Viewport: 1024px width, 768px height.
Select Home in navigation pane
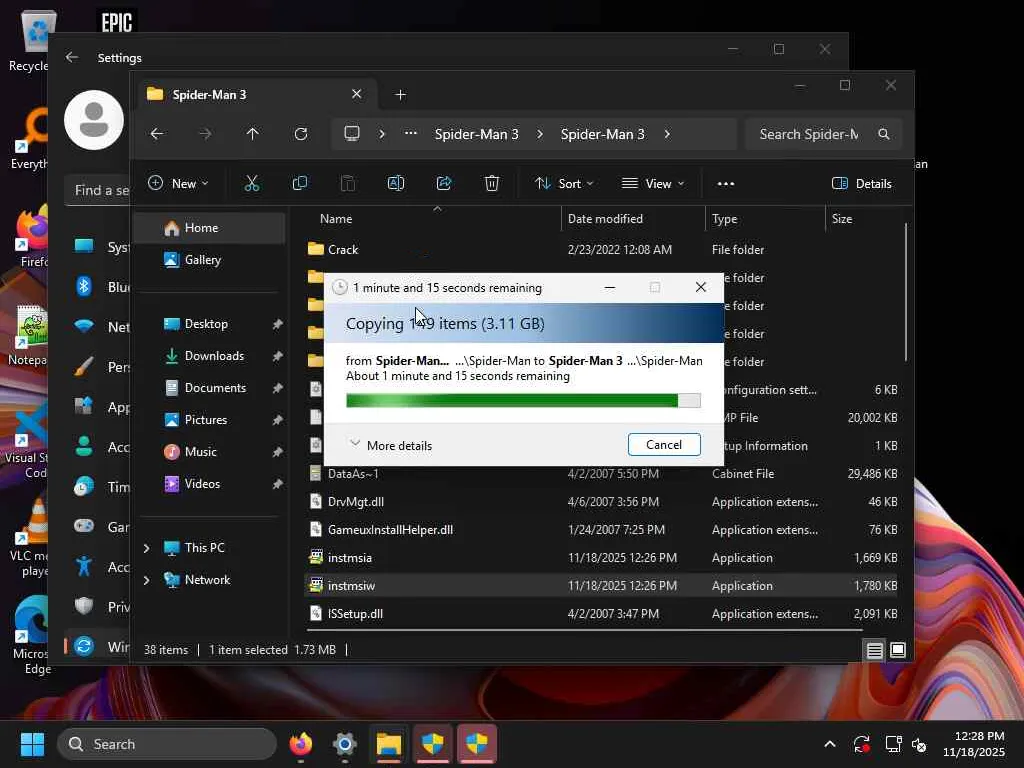pos(209,228)
